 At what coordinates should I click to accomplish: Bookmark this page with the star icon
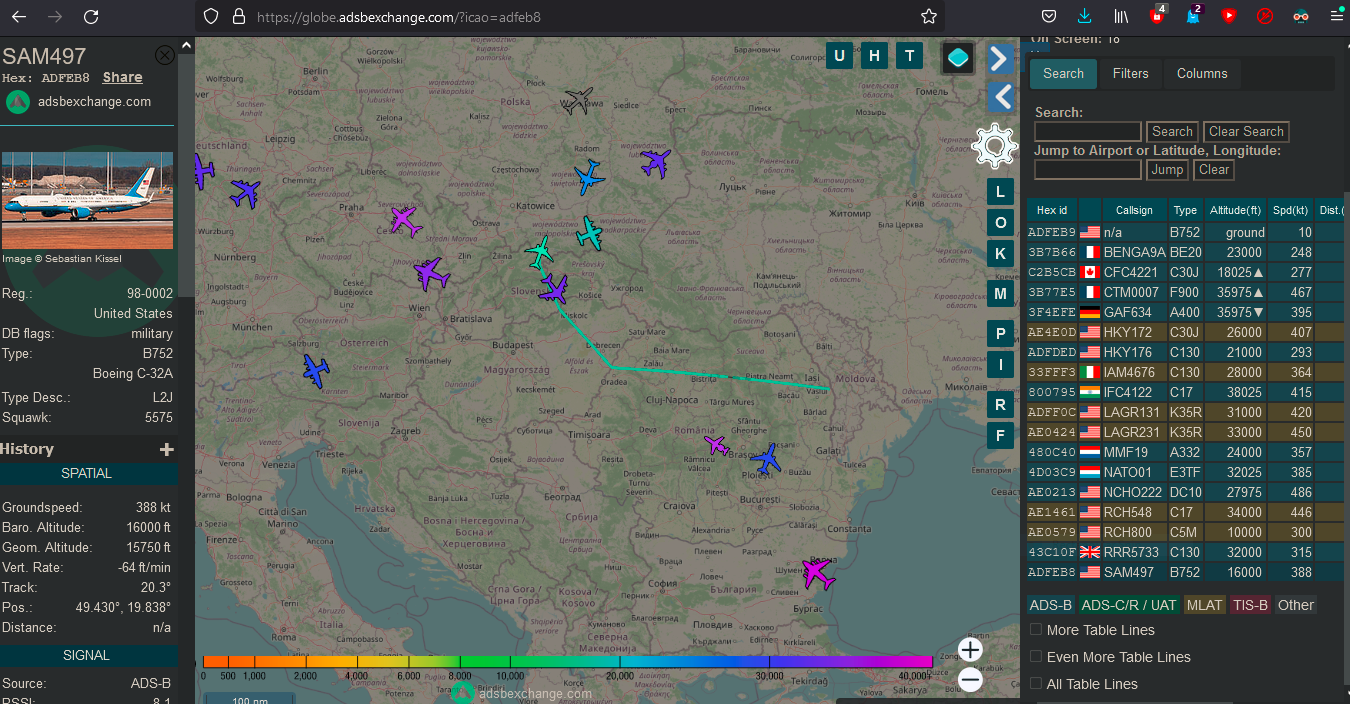coord(929,16)
